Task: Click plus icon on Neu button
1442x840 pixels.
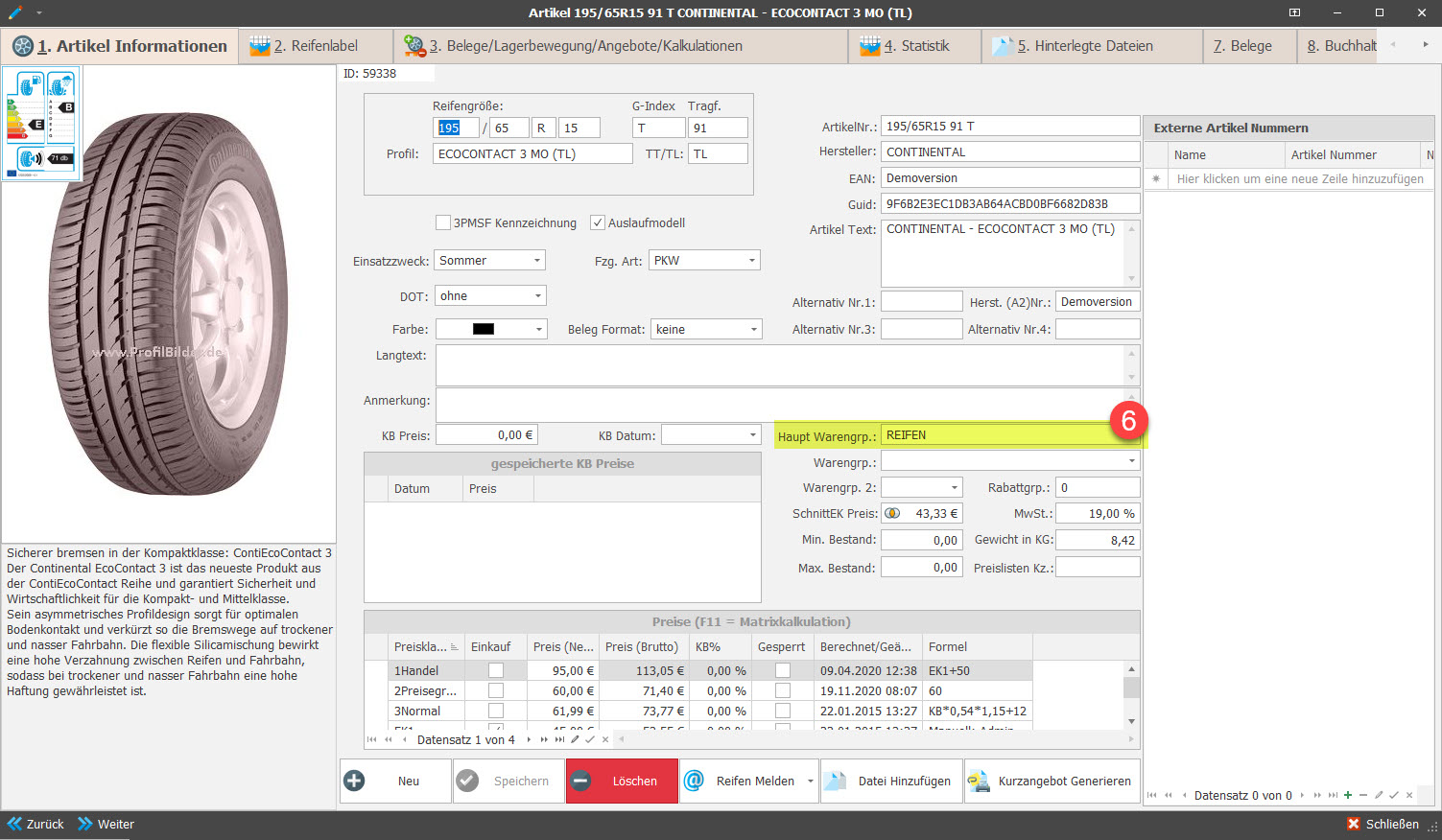Action: point(354,781)
